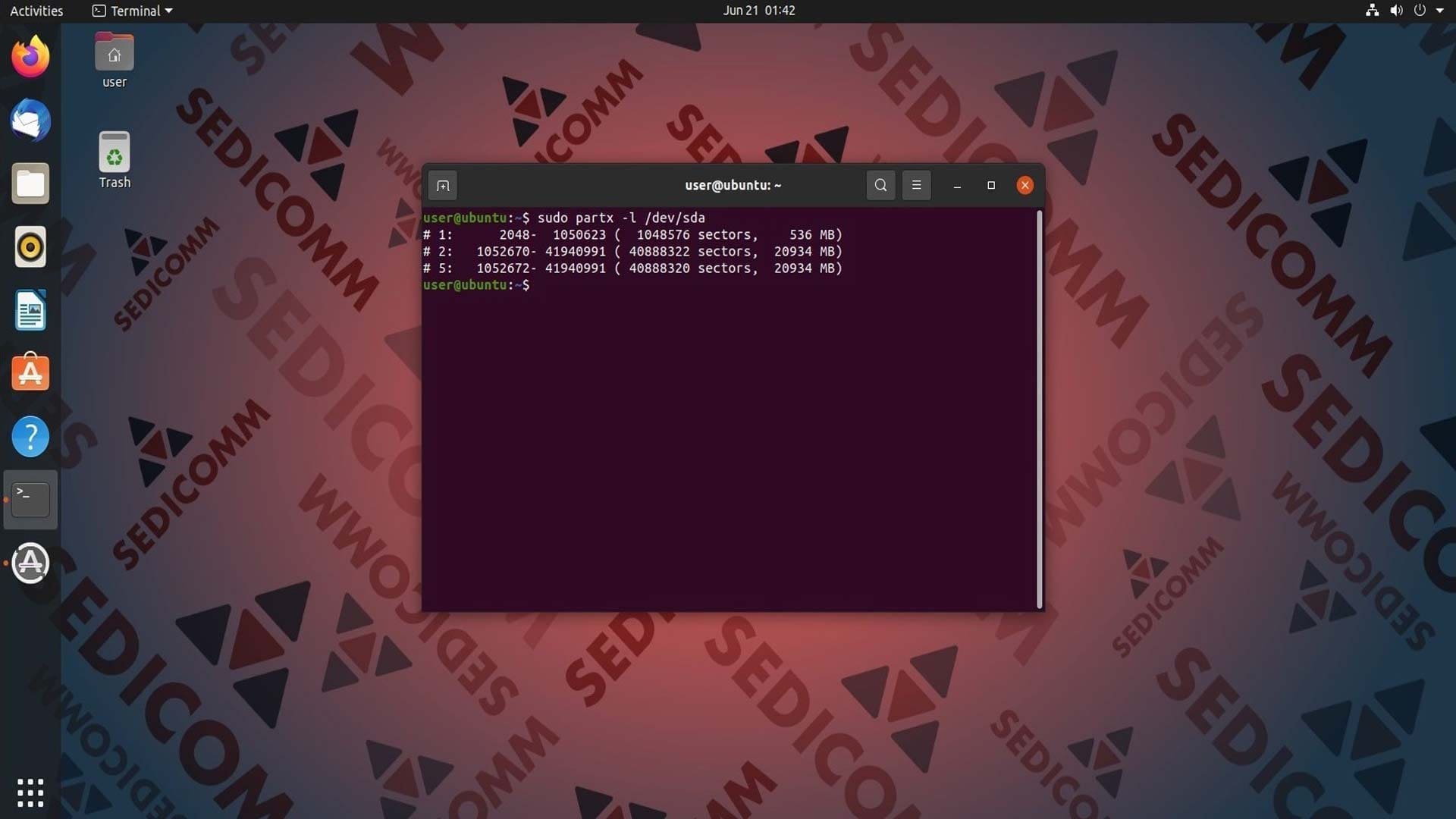Open Software Updater in the dock
Screen dimensions: 1456x819
[30, 563]
